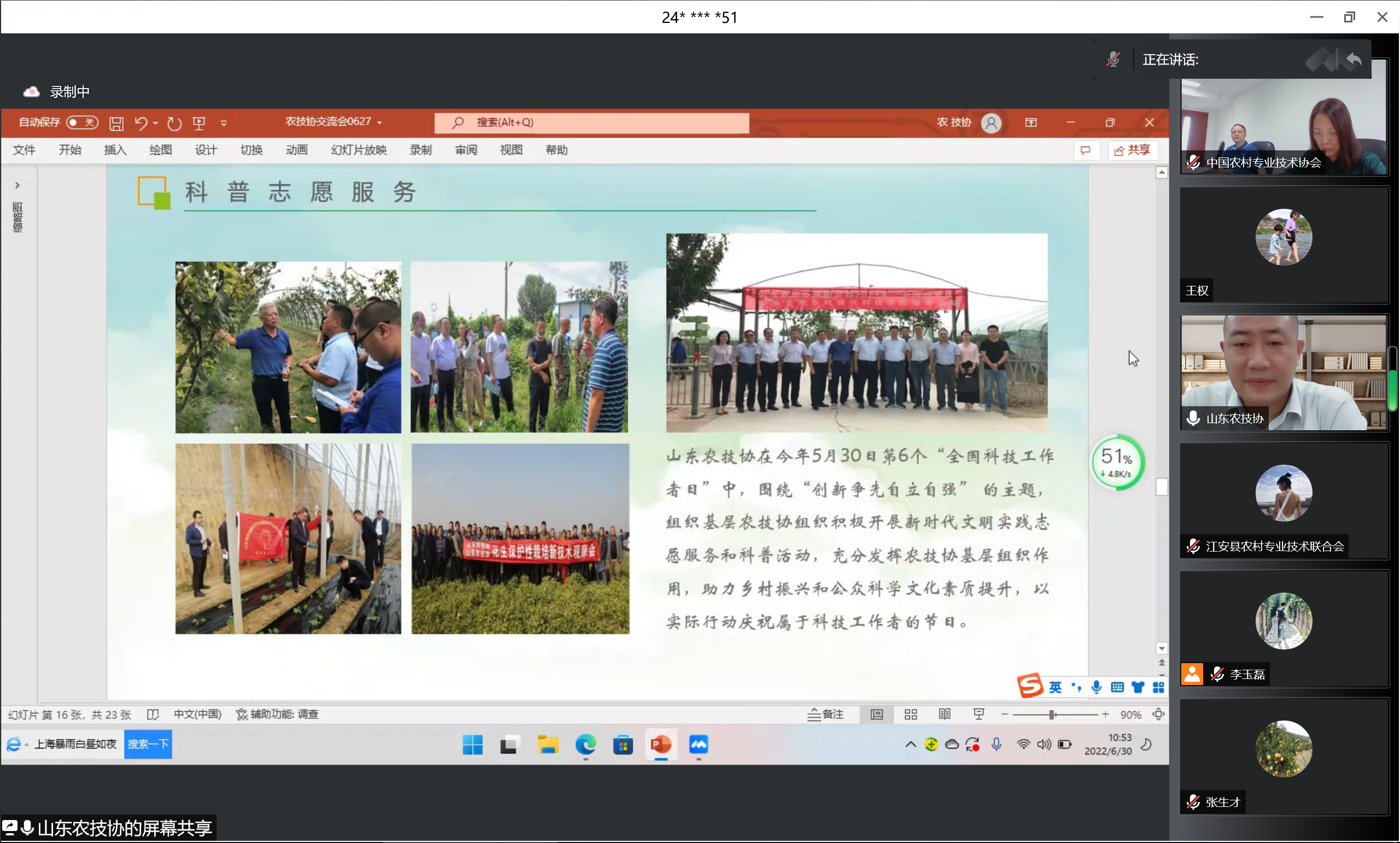Open Microsoft Edge from the taskbar
Screen dimensions: 1400x843
click(585, 744)
